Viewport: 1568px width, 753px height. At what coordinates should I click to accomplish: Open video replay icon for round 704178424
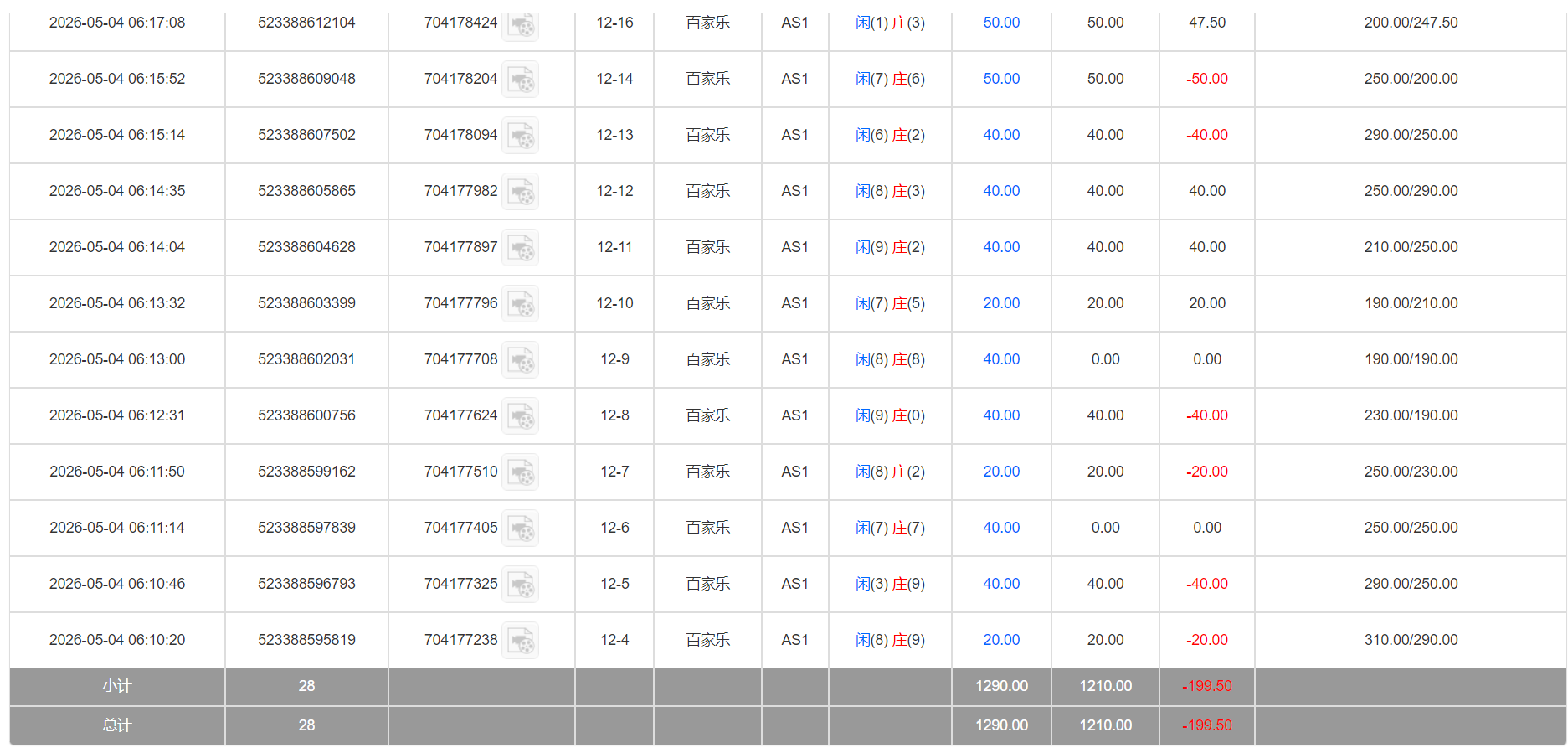[521, 23]
